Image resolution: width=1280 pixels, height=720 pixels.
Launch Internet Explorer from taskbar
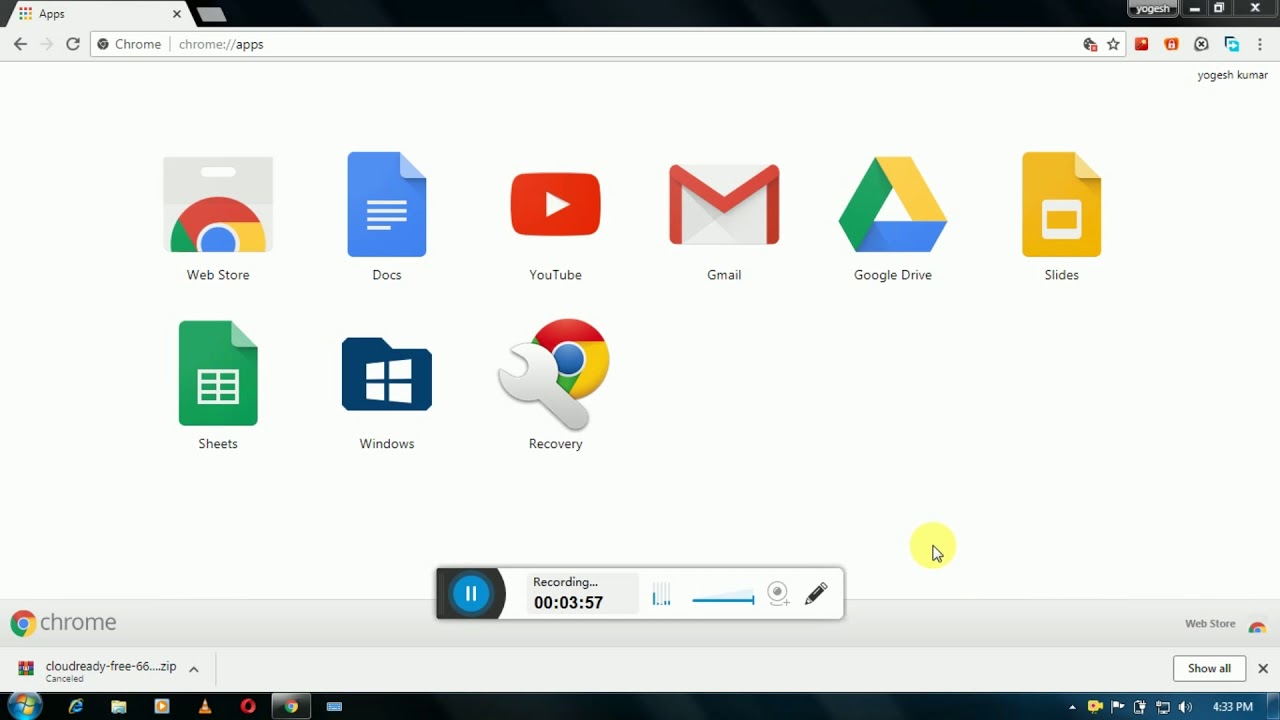click(76, 706)
